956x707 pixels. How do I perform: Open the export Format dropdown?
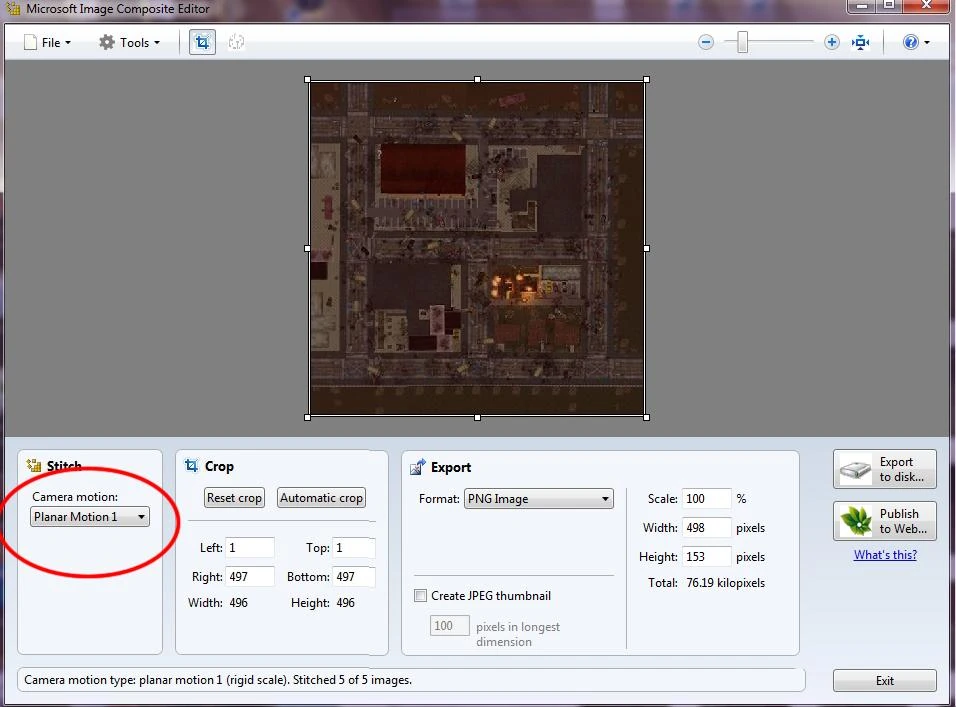pos(604,498)
